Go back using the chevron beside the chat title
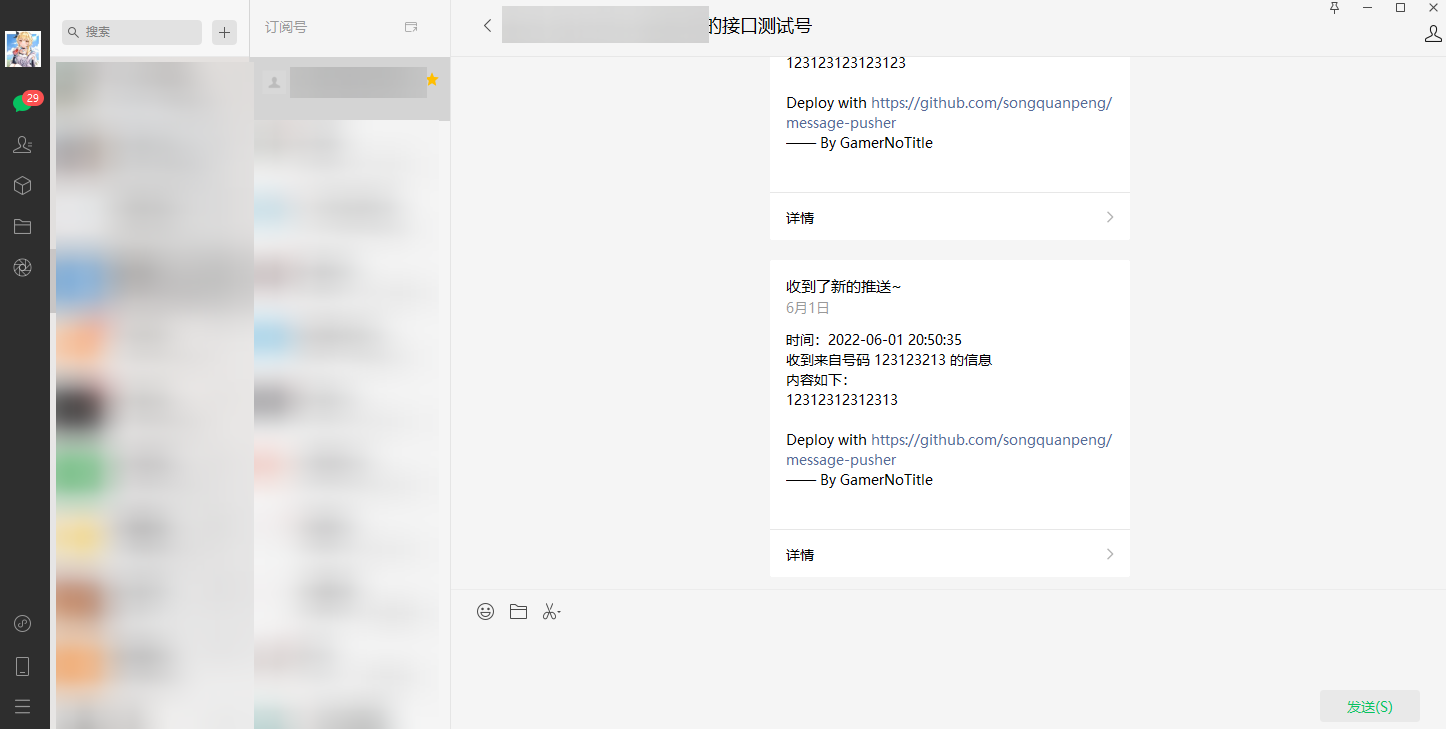Image resolution: width=1446 pixels, height=729 pixels. pos(487,26)
